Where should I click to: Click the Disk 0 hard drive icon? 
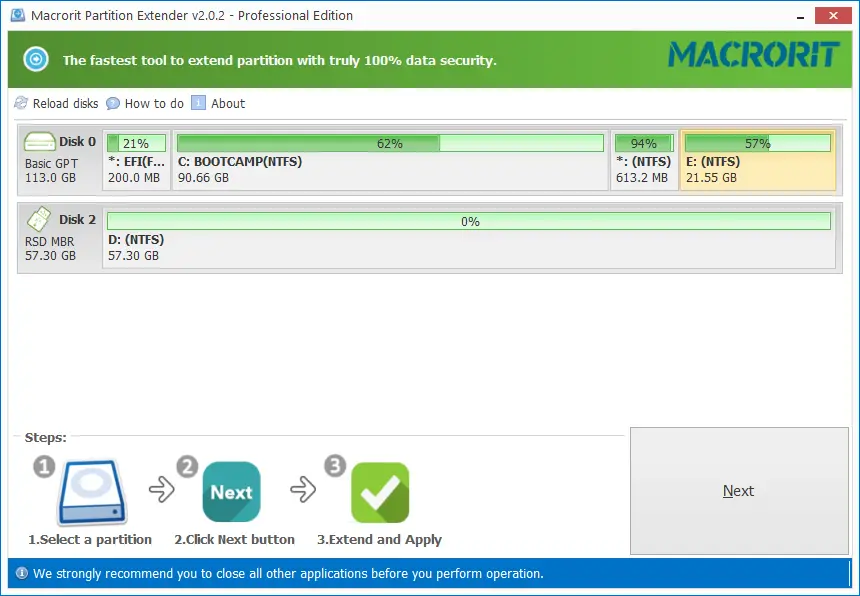pos(39,141)
